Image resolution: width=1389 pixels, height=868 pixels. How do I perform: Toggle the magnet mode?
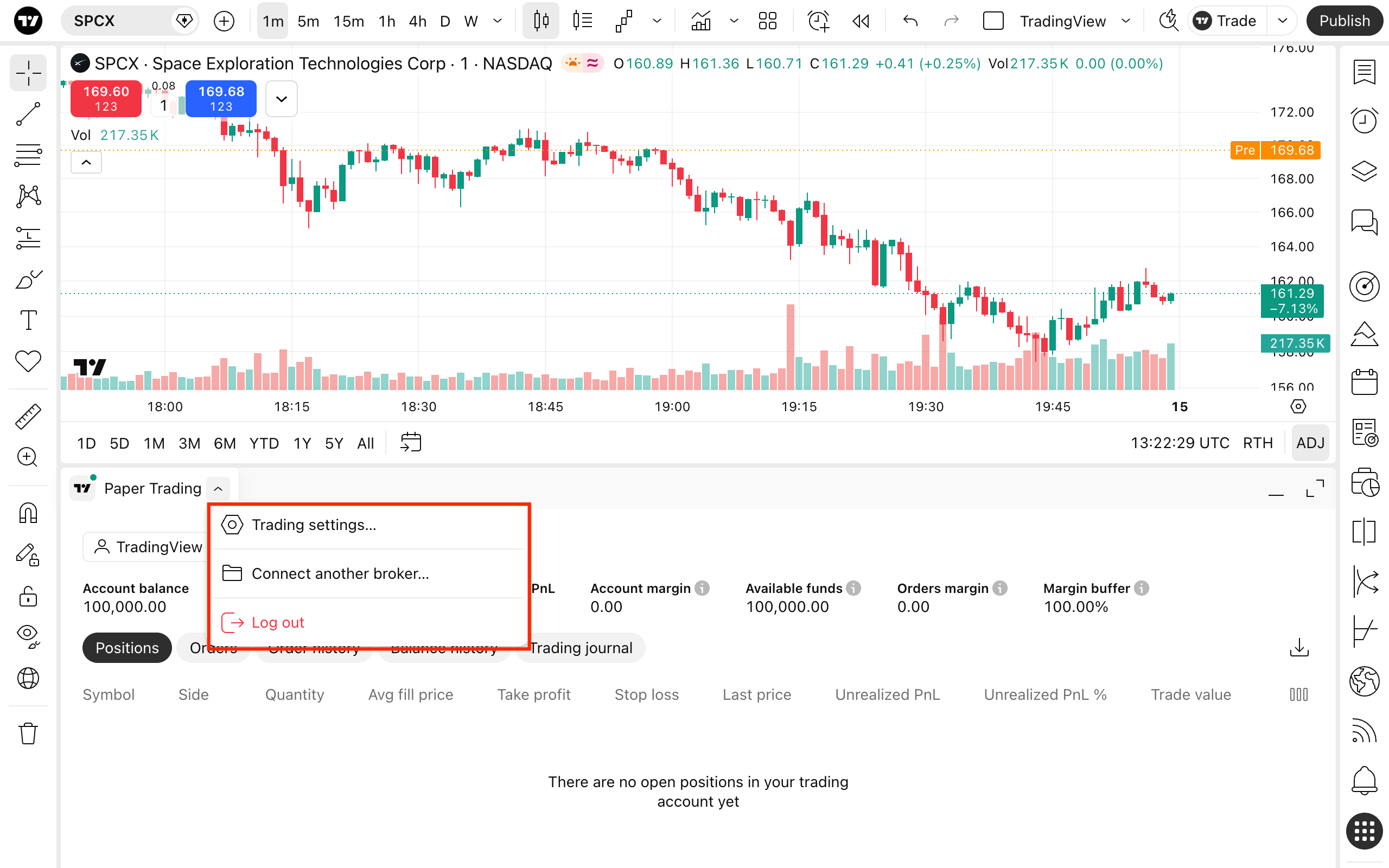pos(28,513)
